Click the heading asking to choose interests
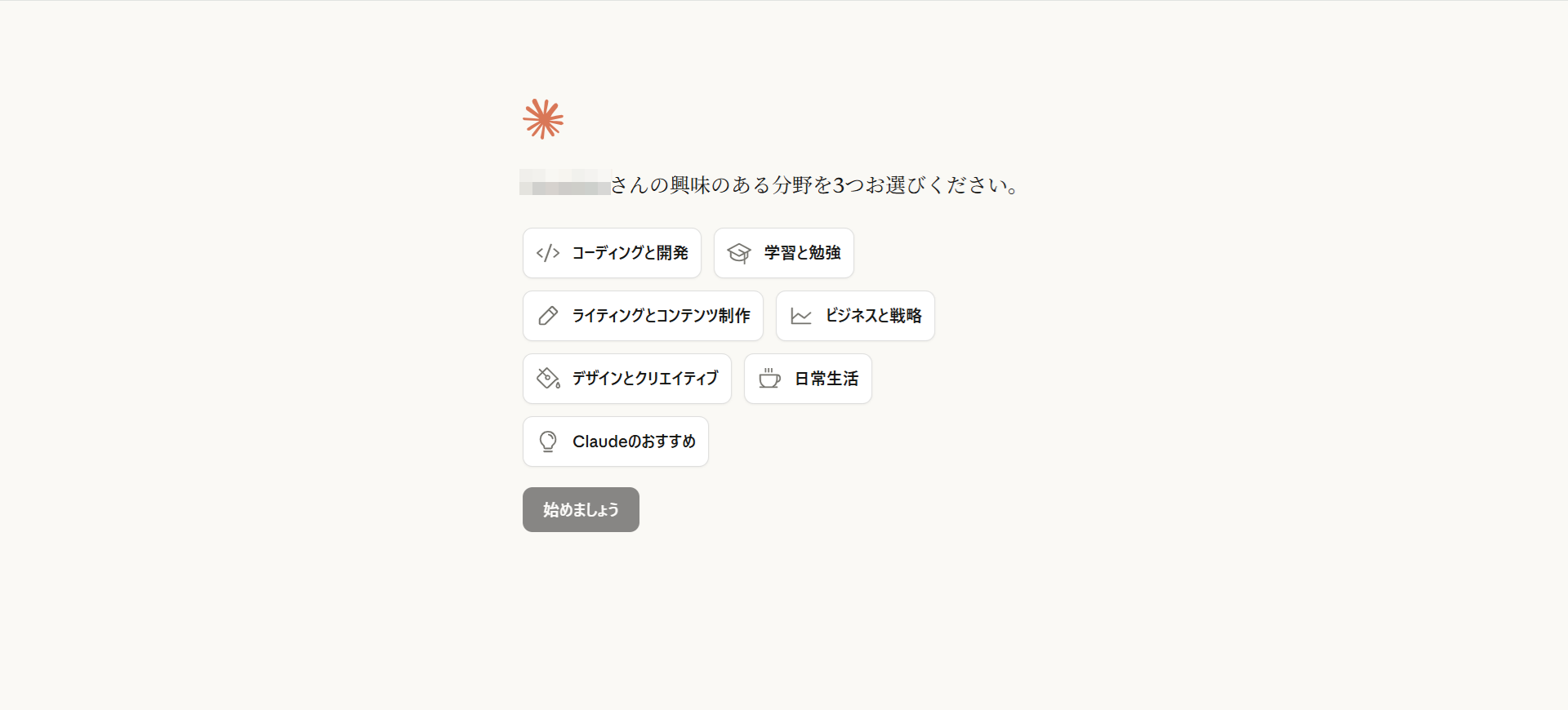 817,185
